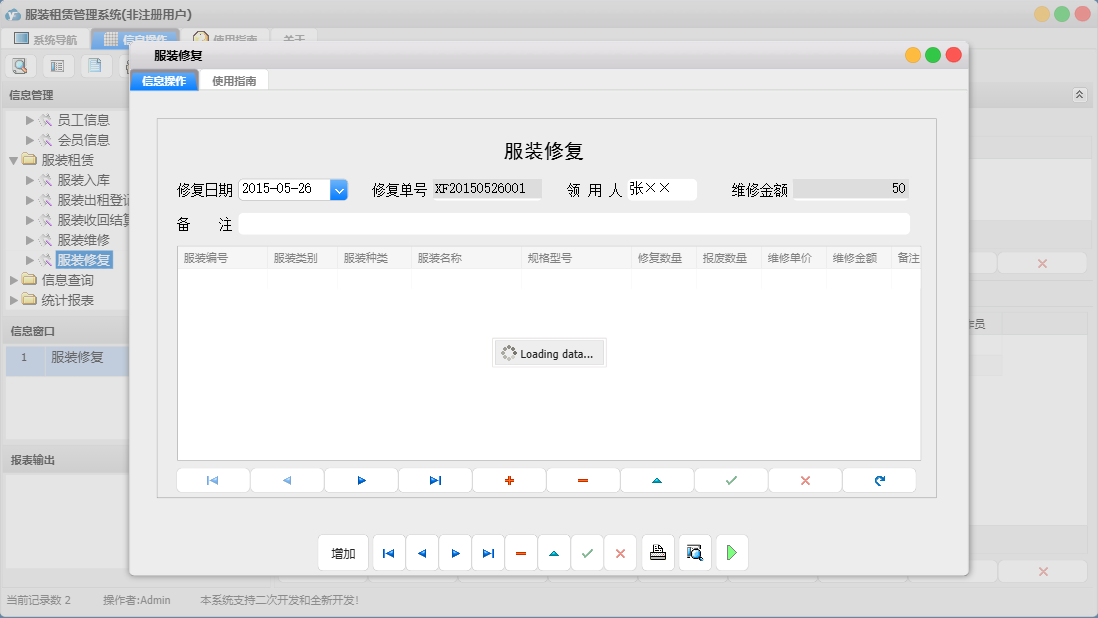The image size is (1098, 618).
Task: Jump to last record in grid navigator
Action: point(435,481)
